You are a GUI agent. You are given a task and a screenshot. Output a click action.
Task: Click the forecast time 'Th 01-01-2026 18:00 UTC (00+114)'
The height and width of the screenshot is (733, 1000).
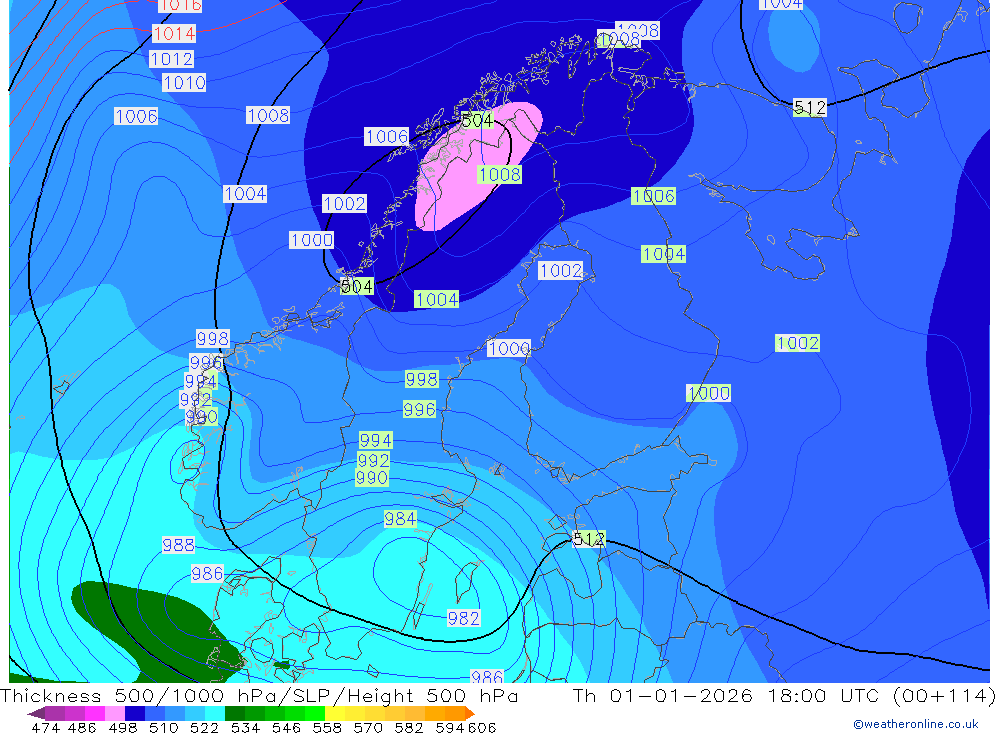click(x=784, y=695)
